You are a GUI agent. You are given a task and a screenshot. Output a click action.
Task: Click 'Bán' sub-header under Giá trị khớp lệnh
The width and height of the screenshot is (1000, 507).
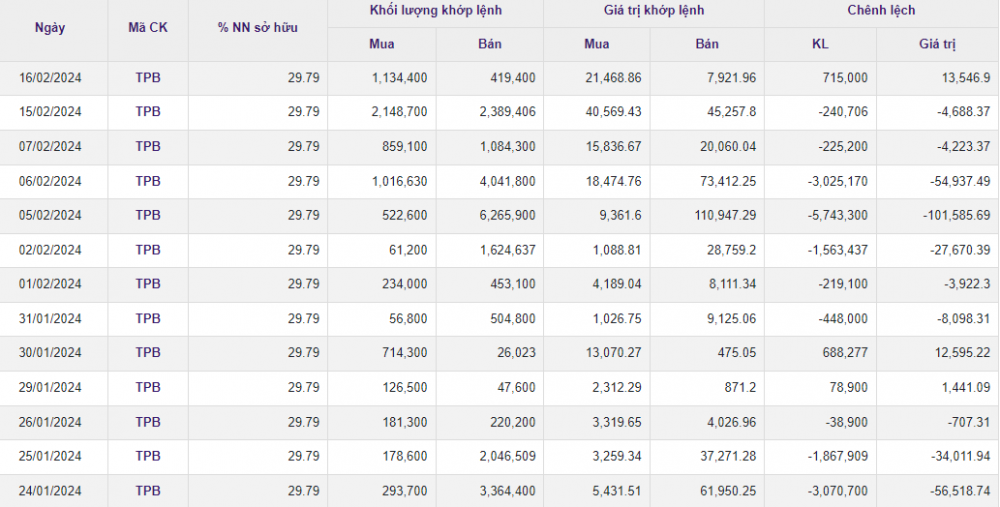pyautogui.click(x=707, y=44)
